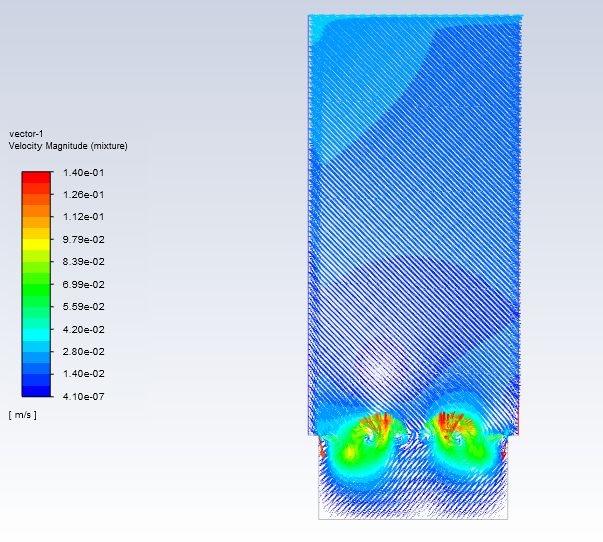Screen dimensions: 603x542
Task: Click the dark blue bottom colormap band
Action: [x=36, y=391]
